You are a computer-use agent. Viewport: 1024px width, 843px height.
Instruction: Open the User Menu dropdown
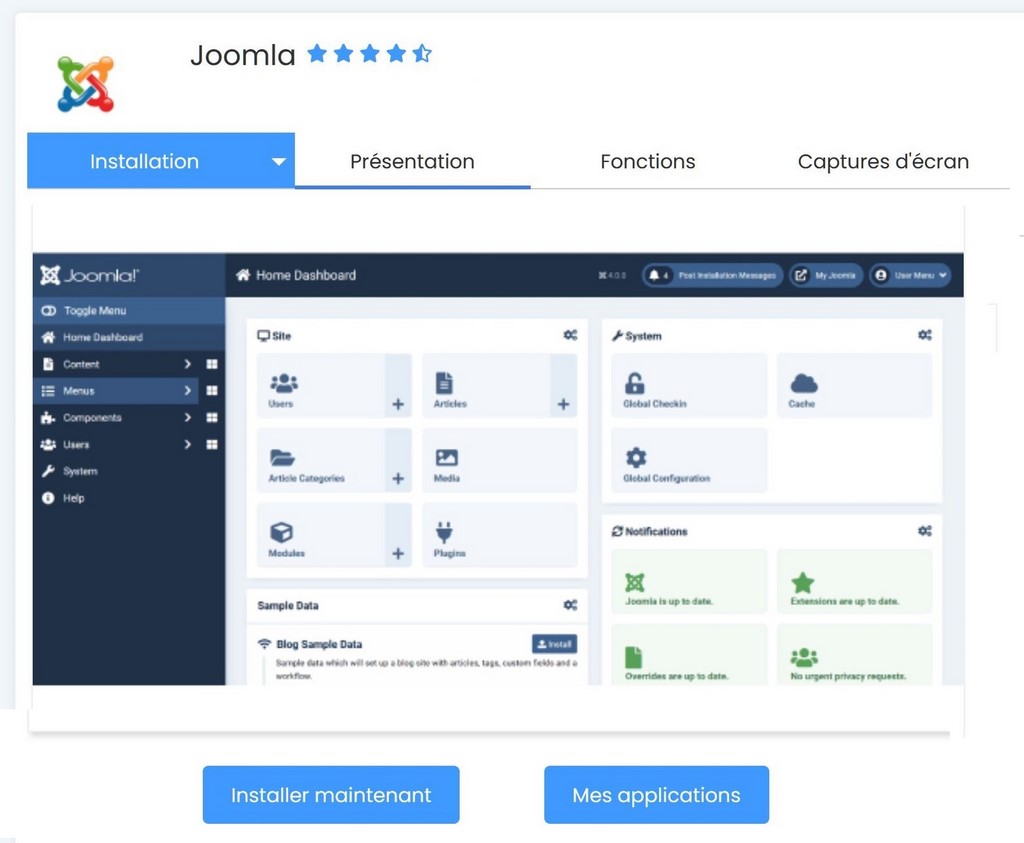tap(909, 275)
